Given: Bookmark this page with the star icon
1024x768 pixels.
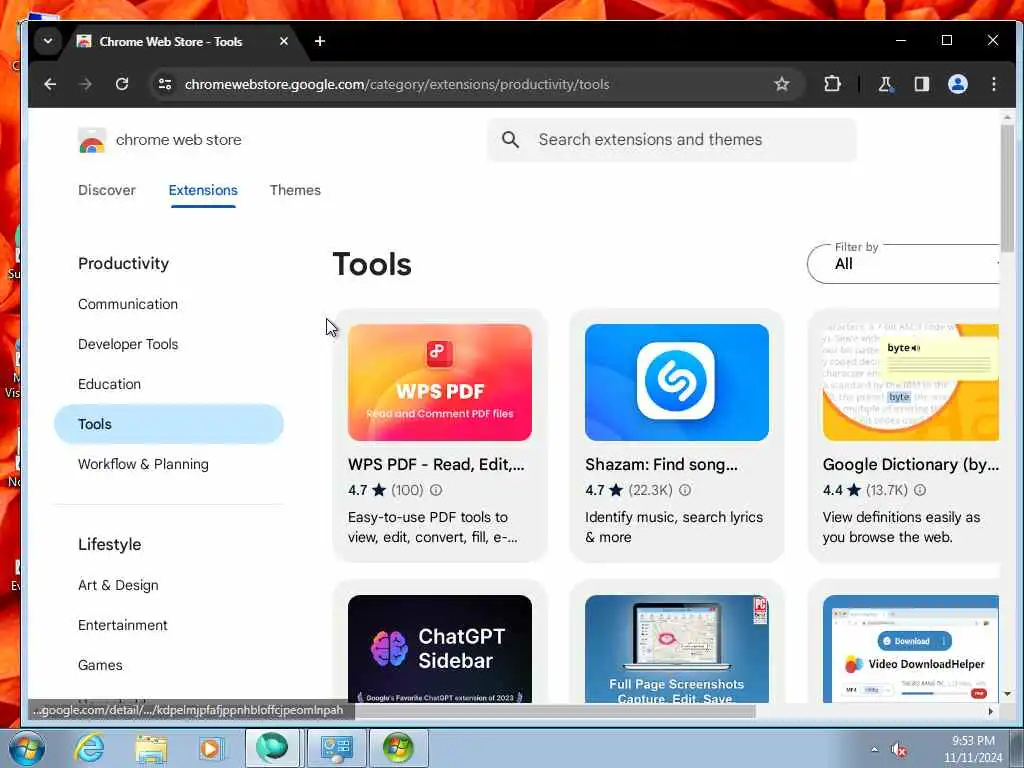Looking at the screenshot, I should 782,84.
